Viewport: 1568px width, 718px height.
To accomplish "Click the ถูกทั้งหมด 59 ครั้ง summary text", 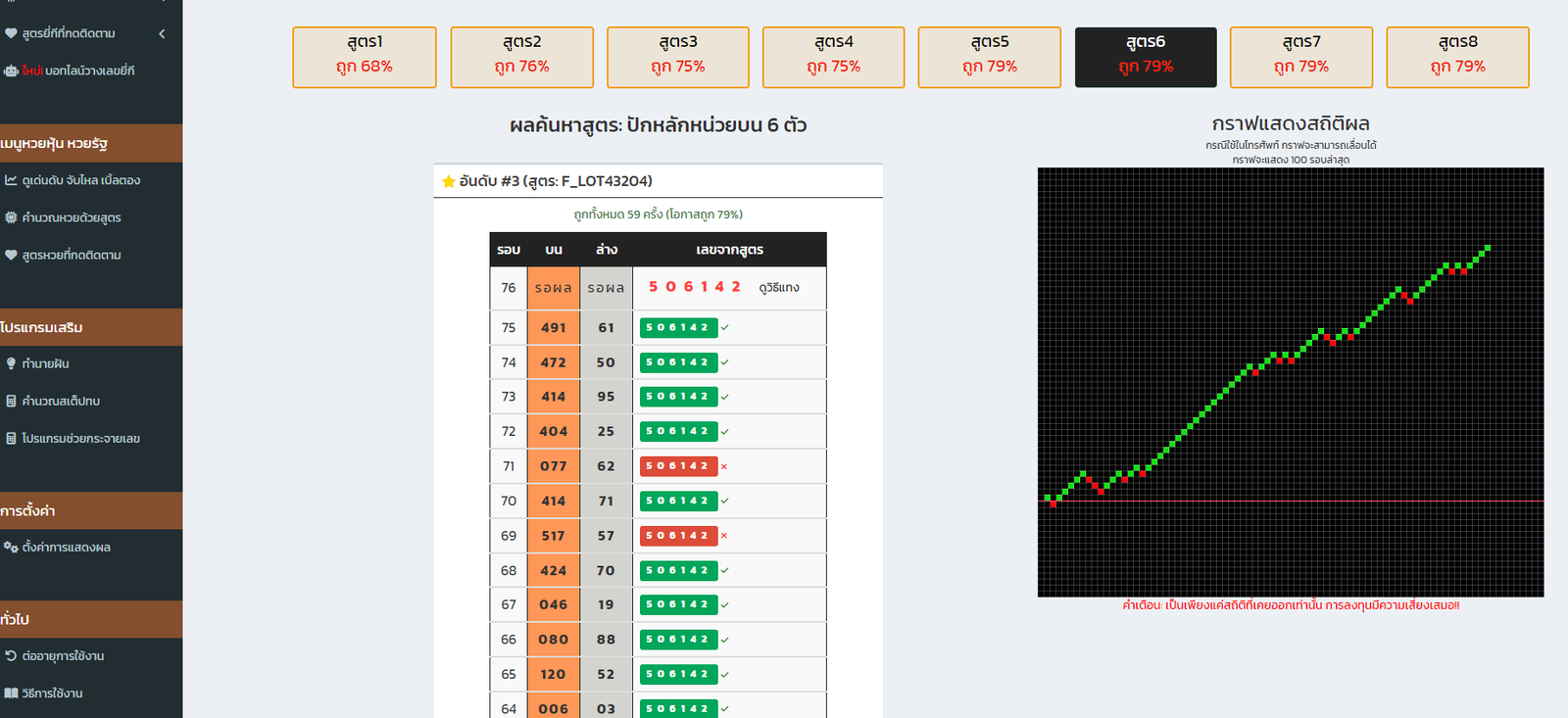I will pos(659,215).
